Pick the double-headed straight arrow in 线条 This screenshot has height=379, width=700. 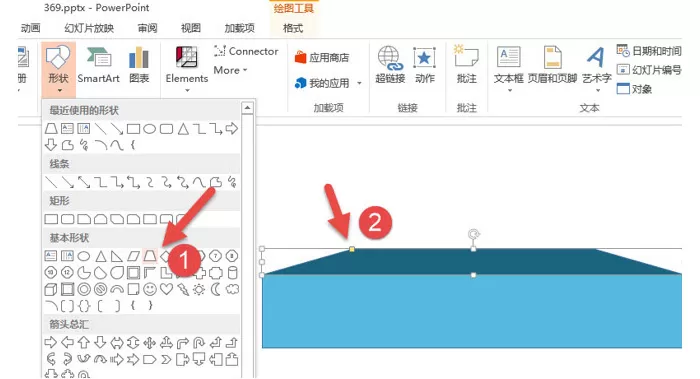click(x=84, y=182)
